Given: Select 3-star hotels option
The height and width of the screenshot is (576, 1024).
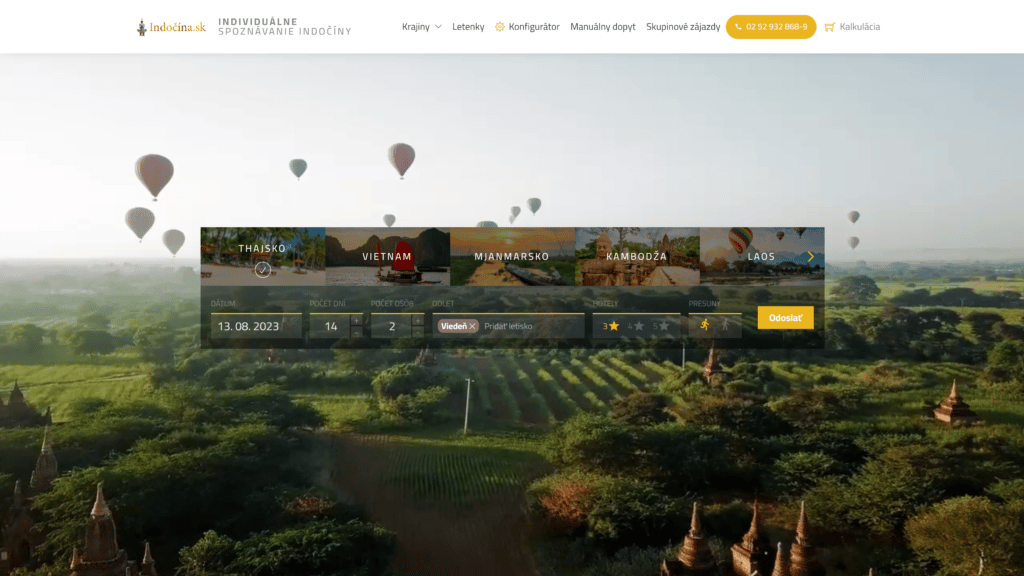Looking at the screenshot, I should click(611, 326).
